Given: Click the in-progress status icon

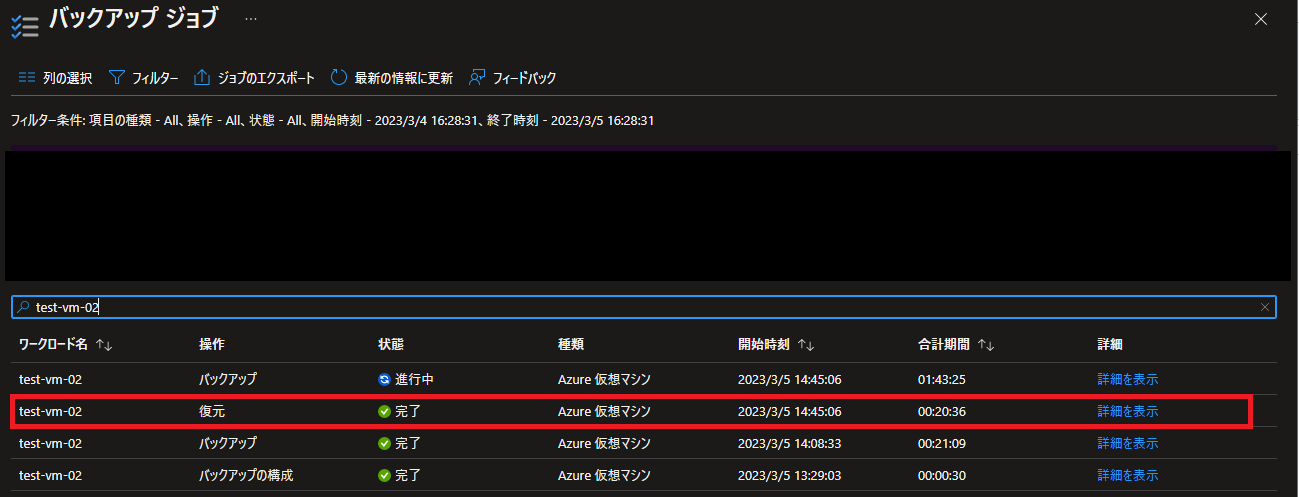Looking at the screenshot, I should point(384,380).
